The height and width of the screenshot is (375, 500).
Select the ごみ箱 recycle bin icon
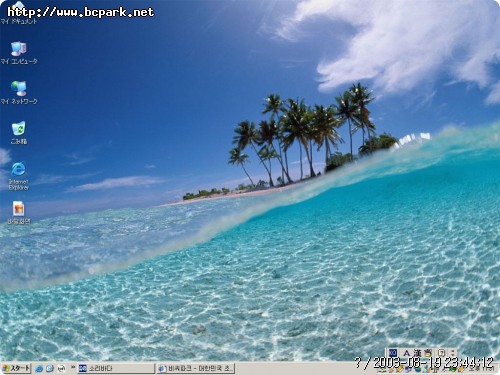pos(18,133)
